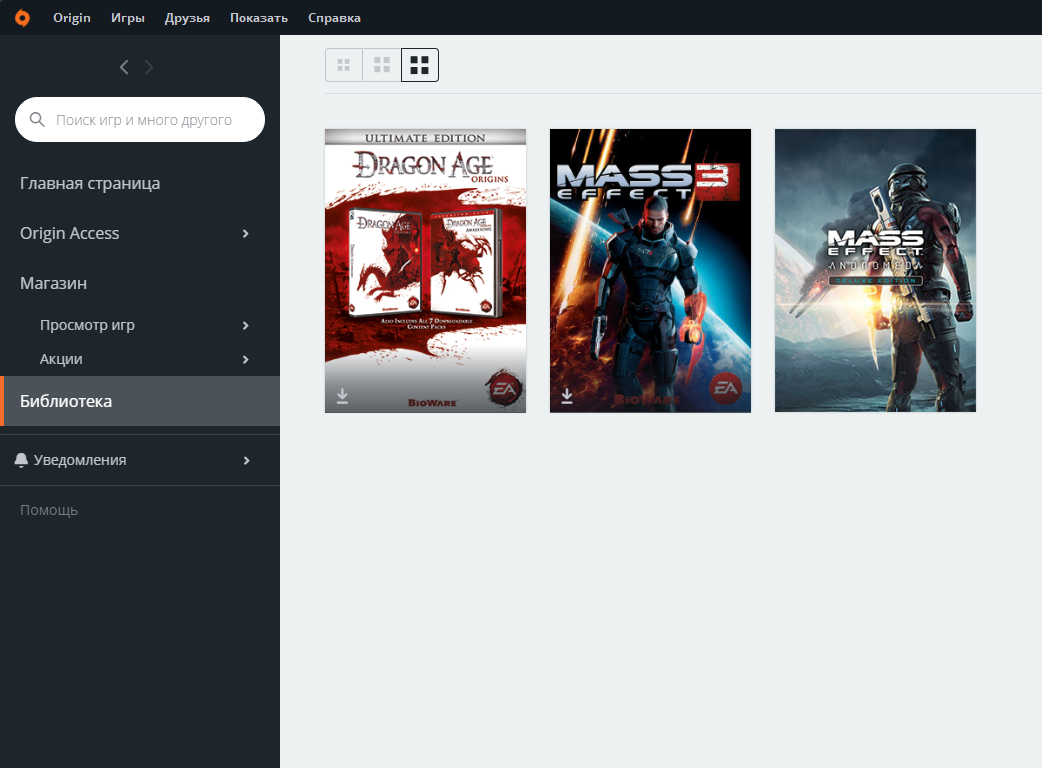
Task: Go back with the left arrow
Action: (124, 67)
